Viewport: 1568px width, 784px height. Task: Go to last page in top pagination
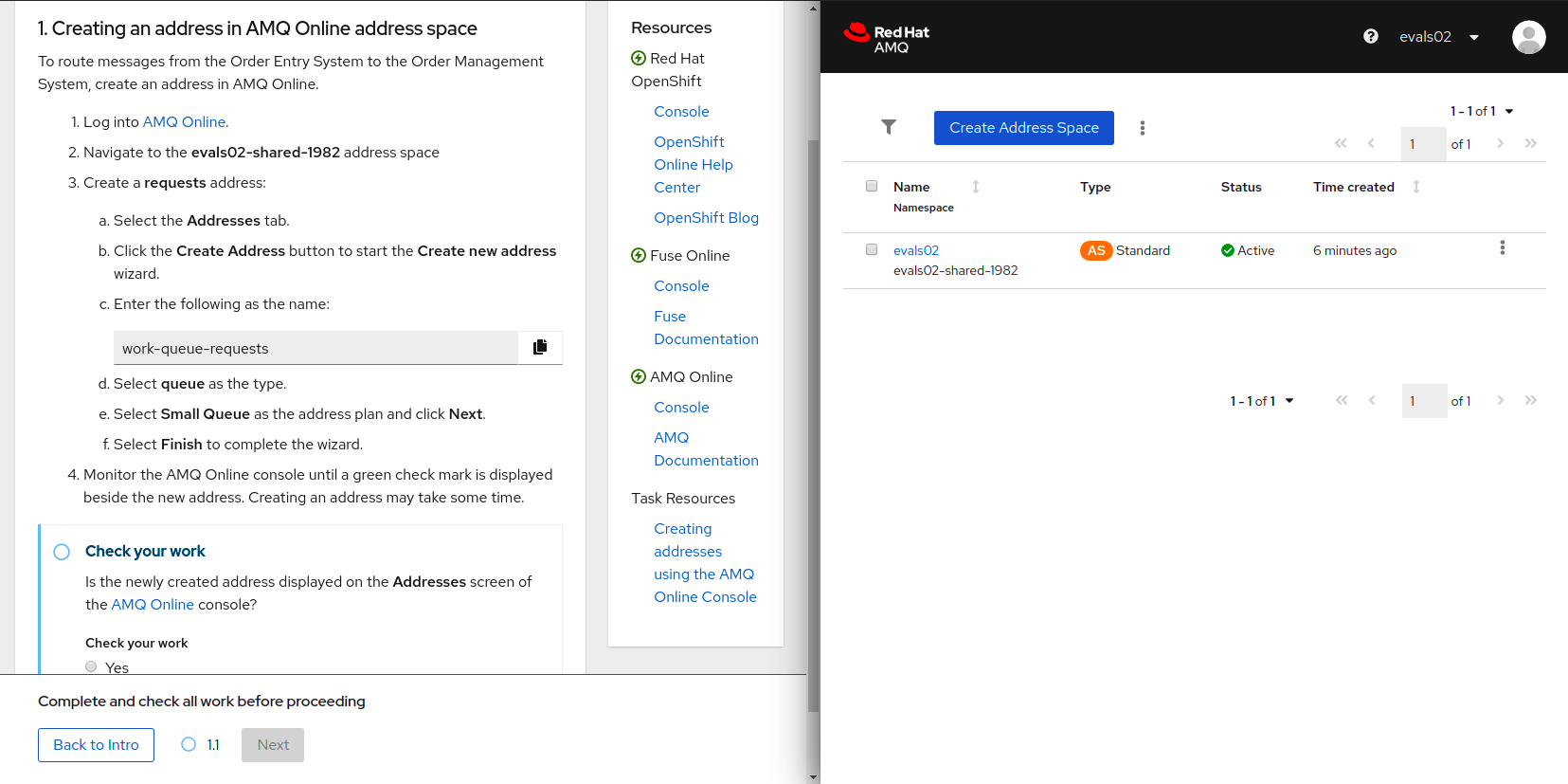[x=1531, y=143]
